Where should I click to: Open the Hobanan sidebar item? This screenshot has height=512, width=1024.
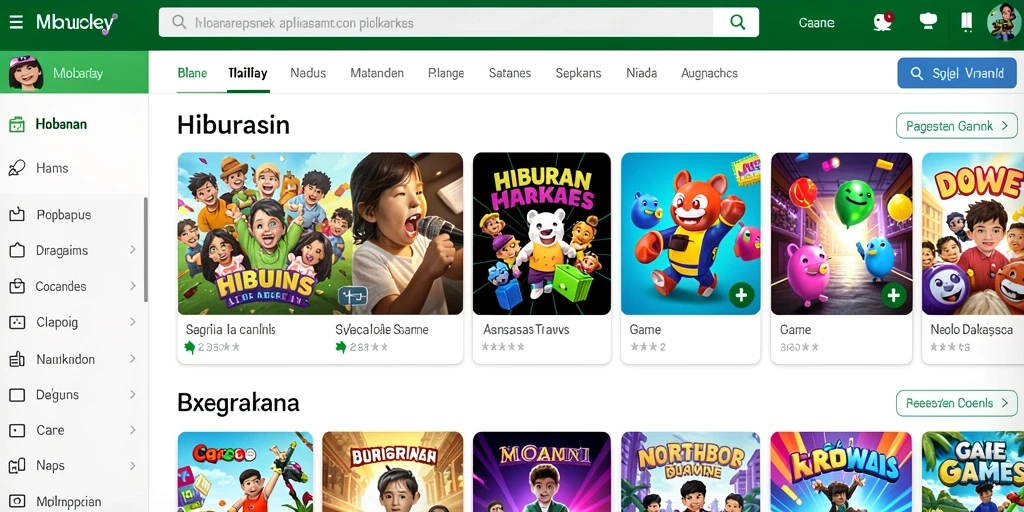point(74,124)
